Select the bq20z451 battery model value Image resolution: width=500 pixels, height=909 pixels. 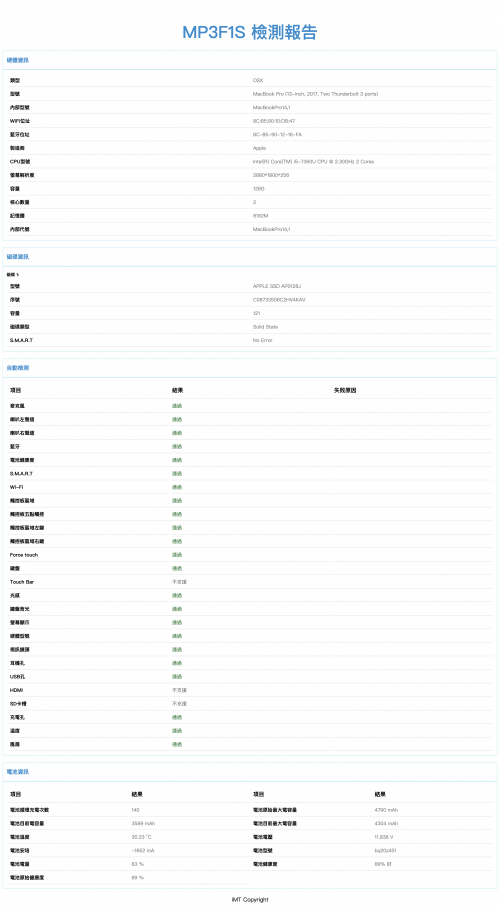click(385, 851)
